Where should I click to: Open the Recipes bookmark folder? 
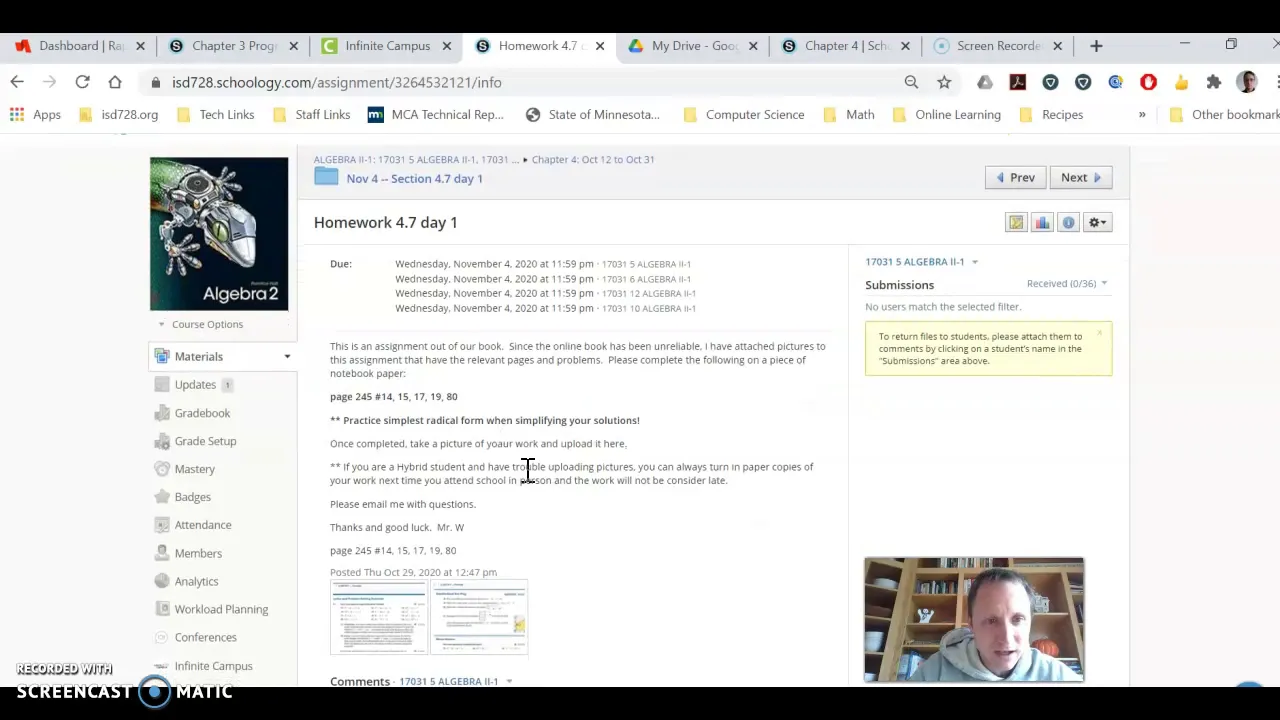[1051, 114]
